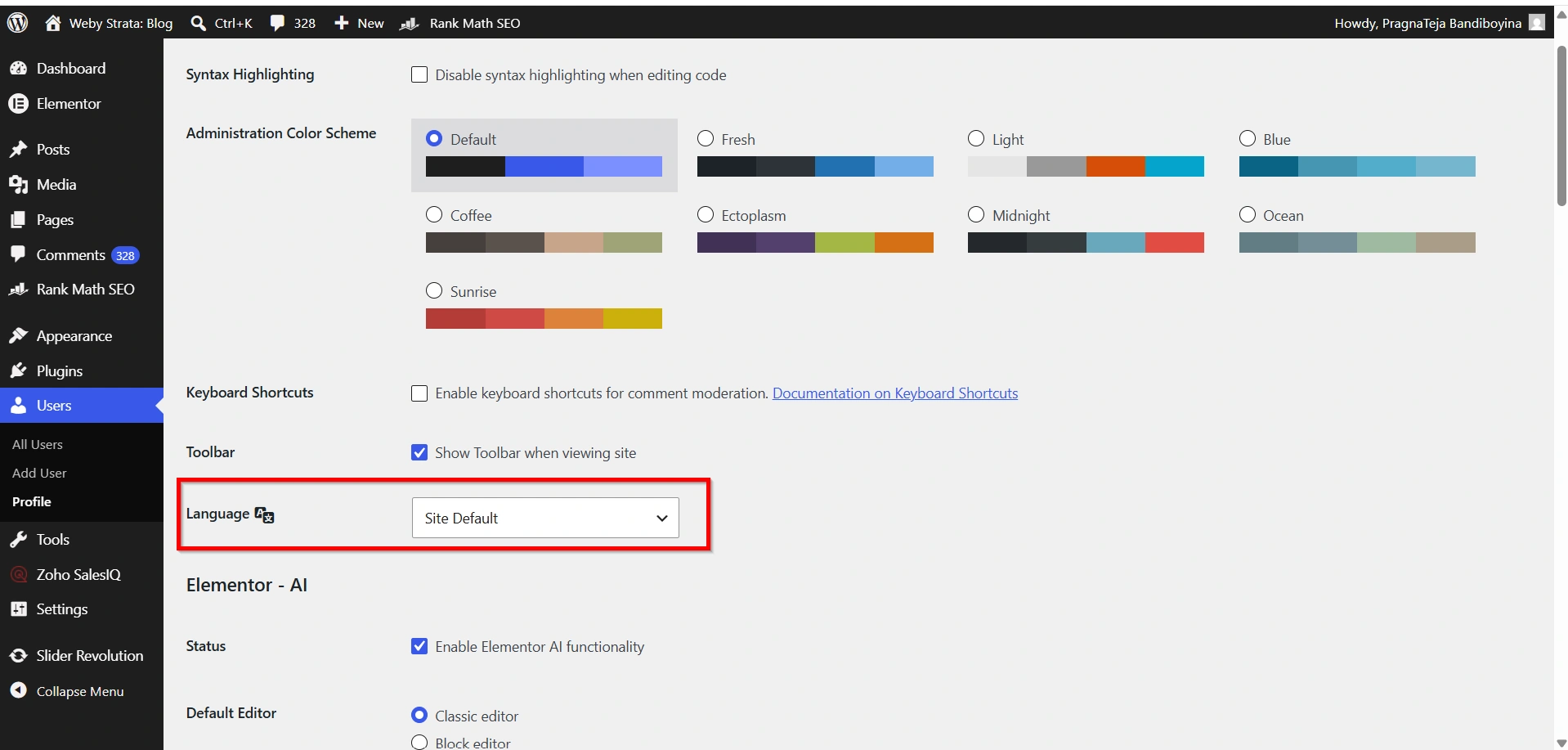Click the Slider Revolution refresh icon
The image size is (1568, 750).
pos(19,656)
